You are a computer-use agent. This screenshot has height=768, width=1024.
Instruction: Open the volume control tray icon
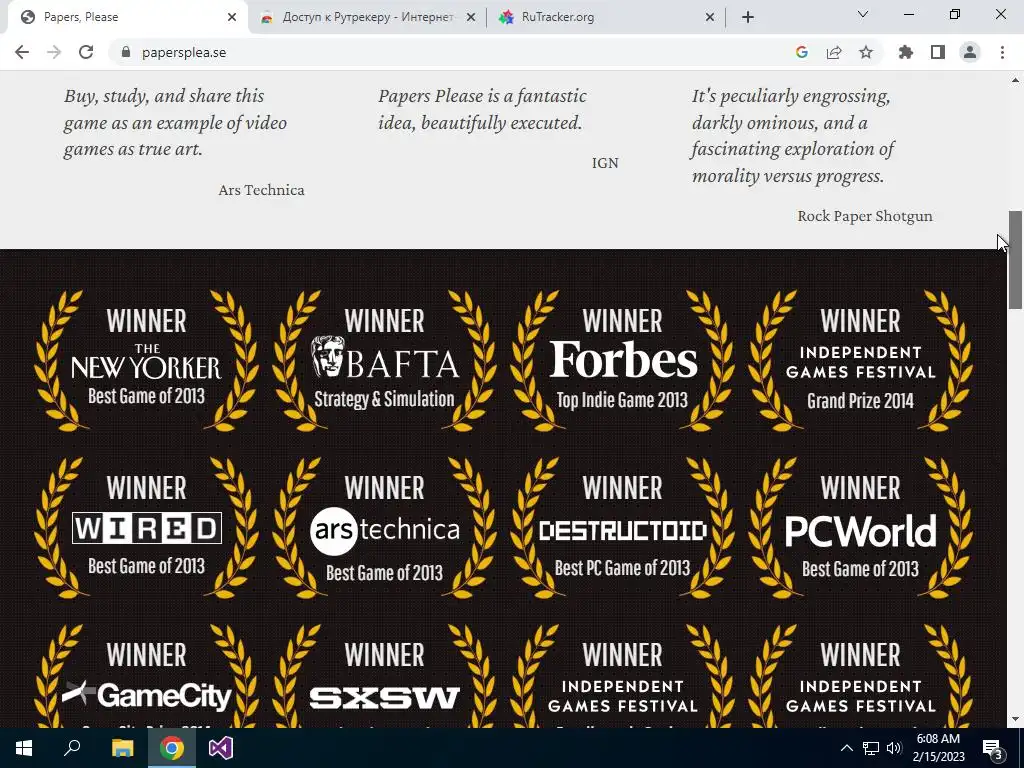[x=895, y=748]
